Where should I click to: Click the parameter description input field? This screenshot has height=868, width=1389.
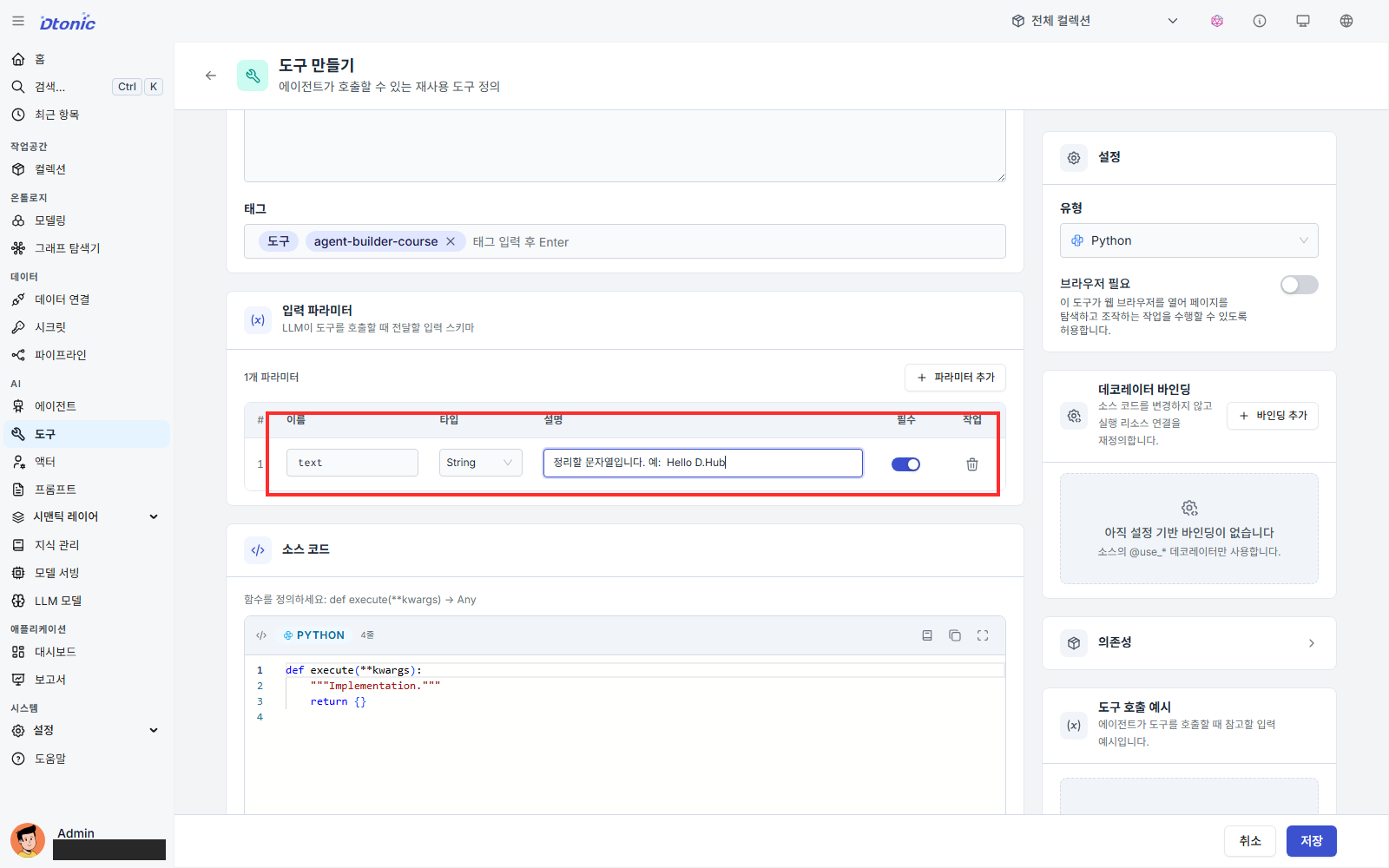pos(703,463)
